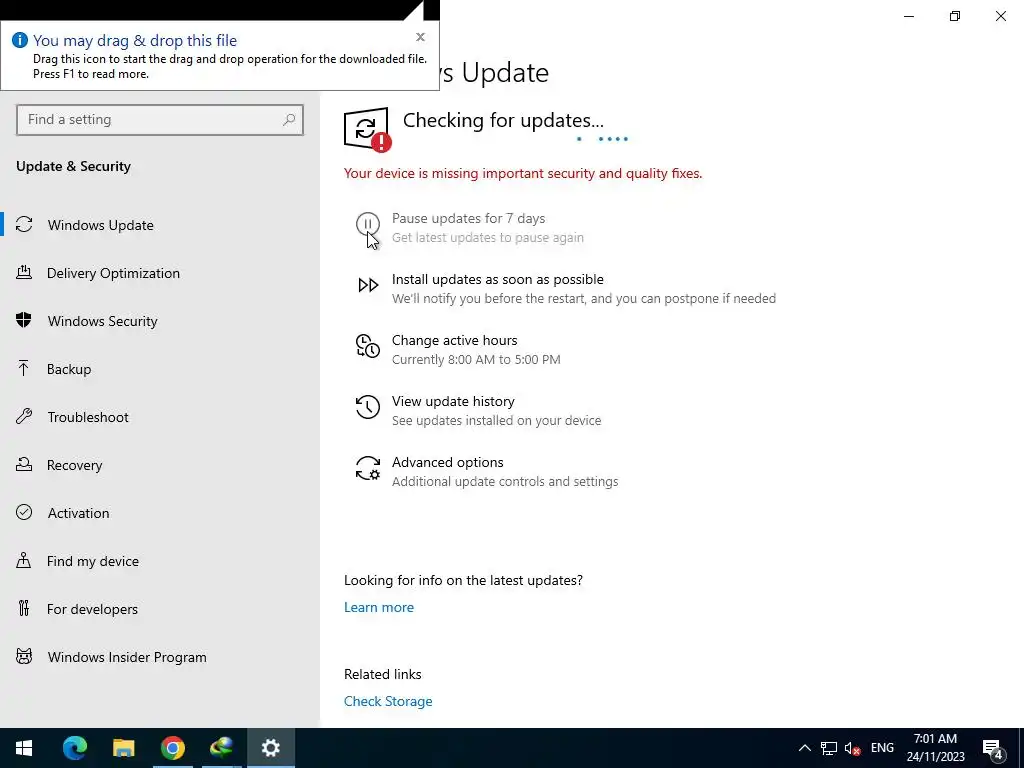Image resolution: width=1024 pixels, height=768 pixels.
Task: Open the notification center
Action: (993, 748)
